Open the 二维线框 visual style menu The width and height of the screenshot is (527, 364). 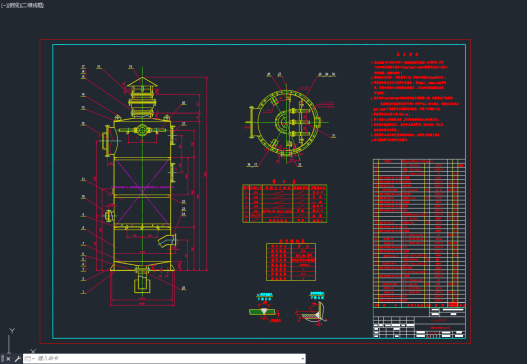click(x=33, y=5)
